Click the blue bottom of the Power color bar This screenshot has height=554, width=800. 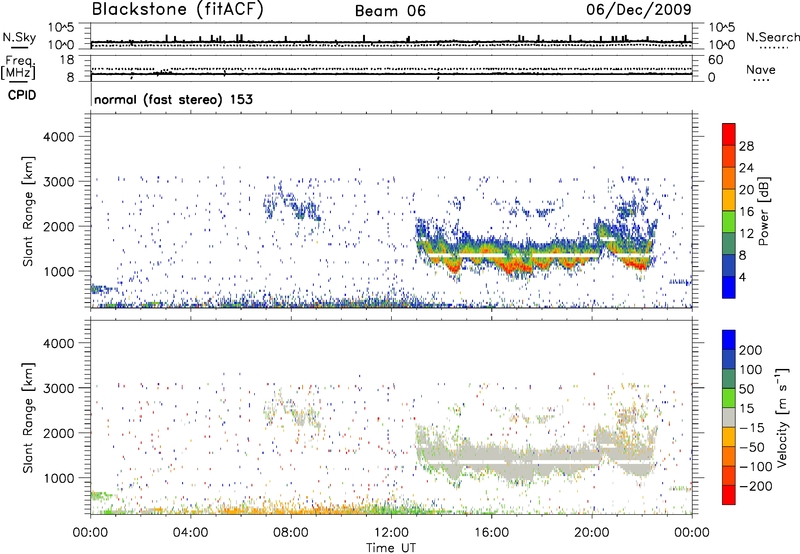tap(729, 288)
